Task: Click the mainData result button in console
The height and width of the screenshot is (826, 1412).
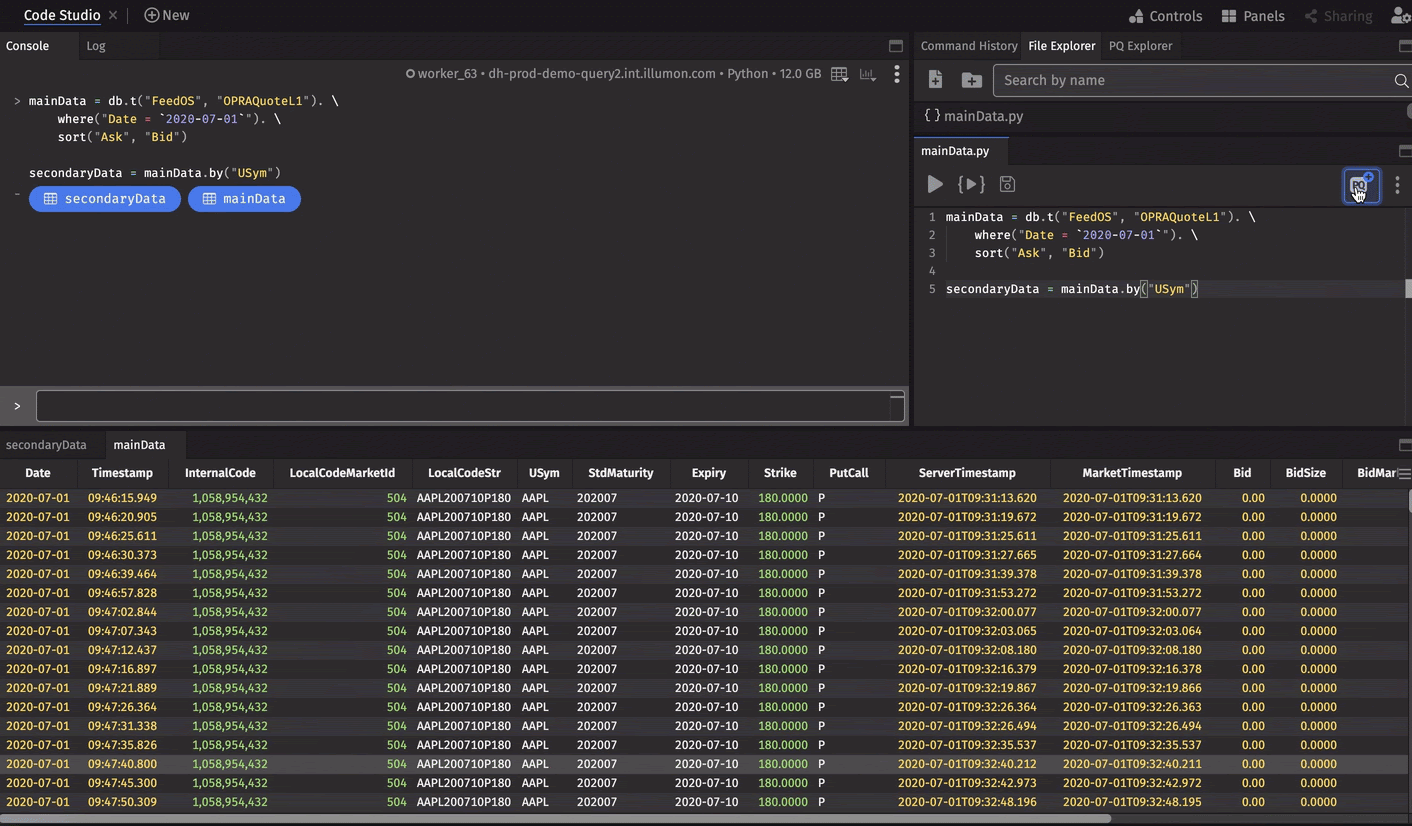Action: 244,199
